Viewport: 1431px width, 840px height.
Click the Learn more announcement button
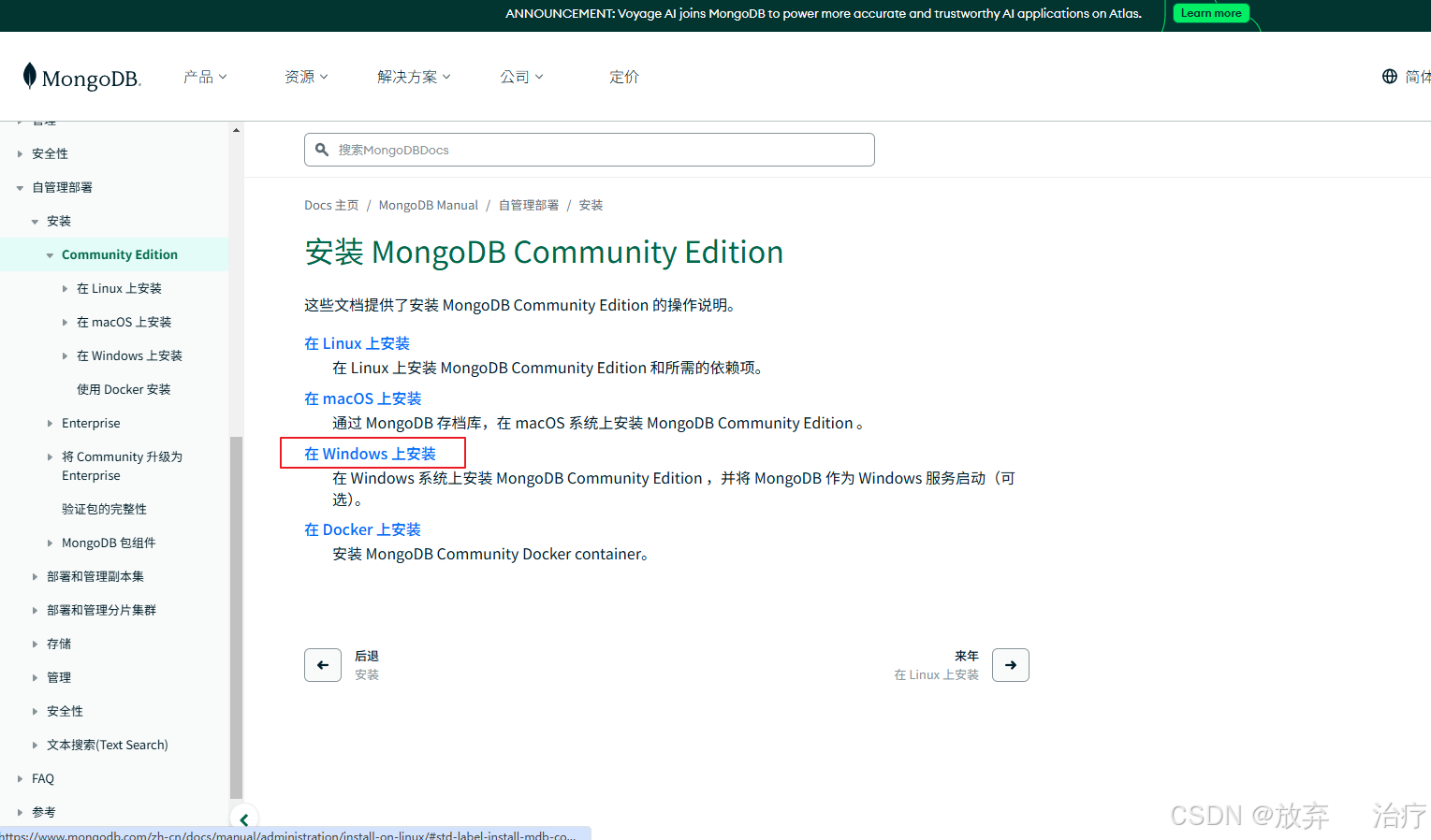1211,13
